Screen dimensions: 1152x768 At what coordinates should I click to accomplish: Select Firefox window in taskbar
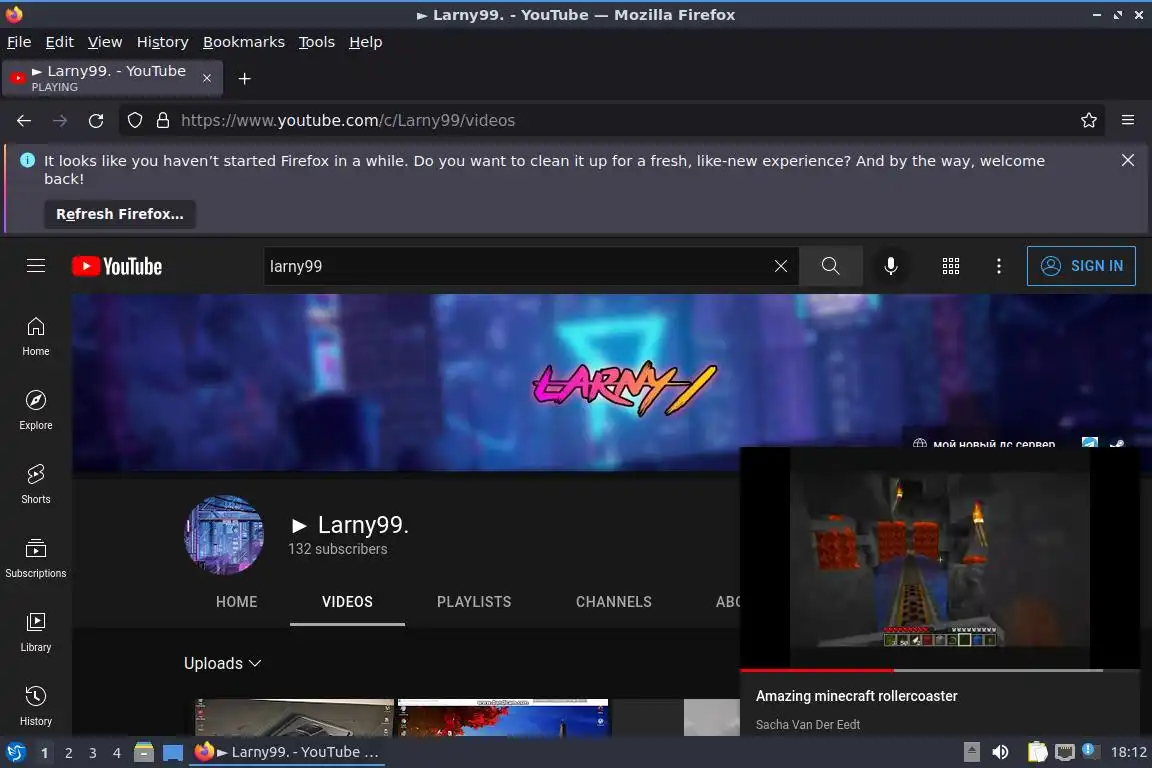click(287, 753)
